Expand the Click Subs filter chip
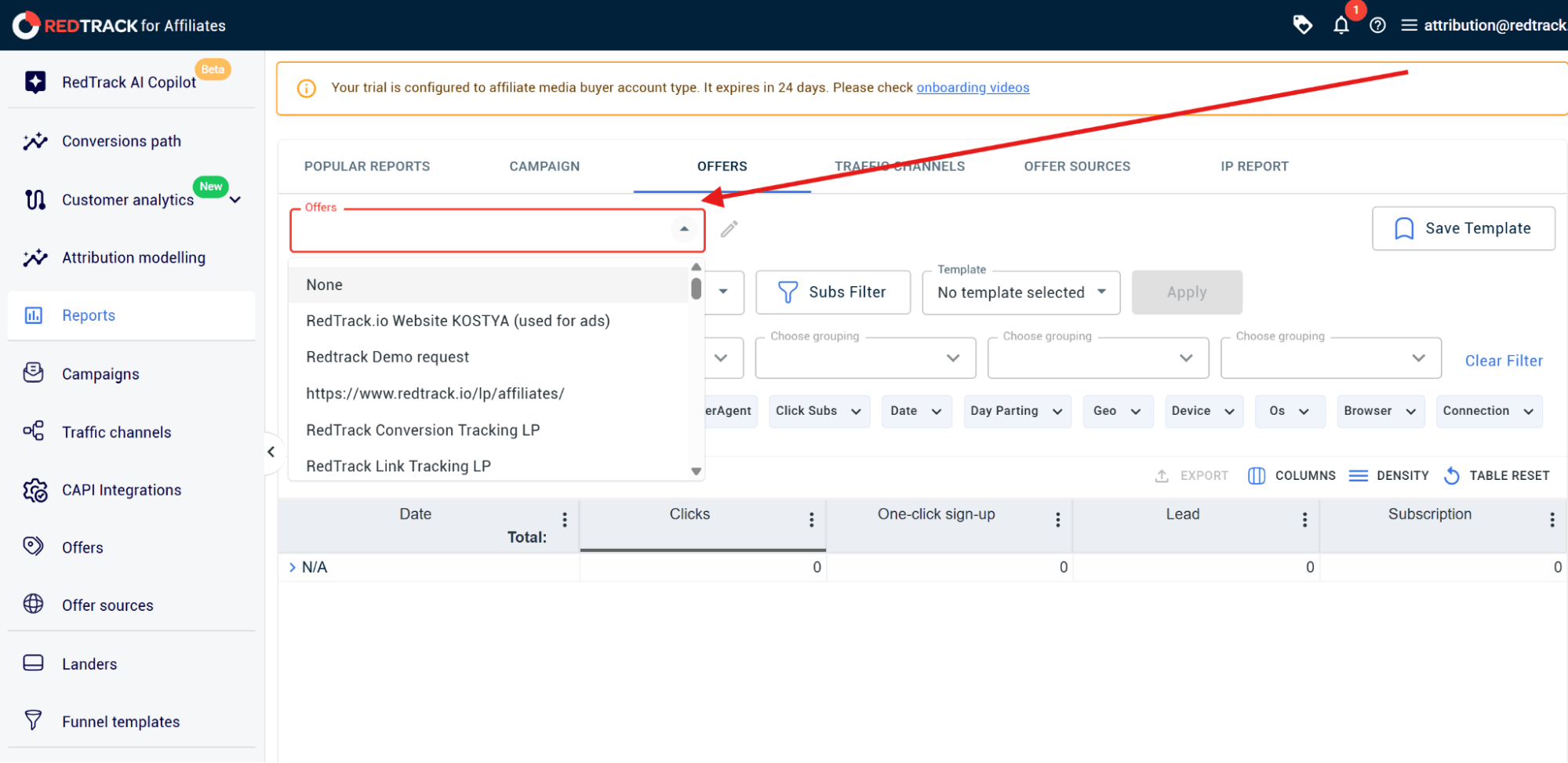This screenshot has height=763, width=1568. pyautogui.click(x=819, y=412)
